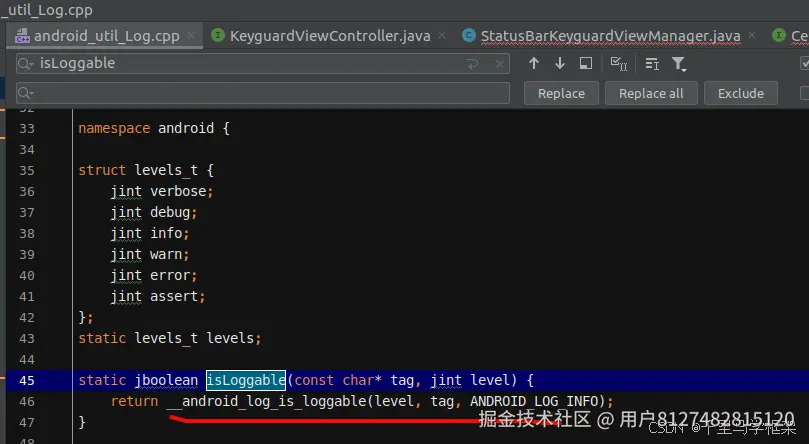Click line number 33 in the gutter
The height and width of the screenshot is (444, 809).
27,128
